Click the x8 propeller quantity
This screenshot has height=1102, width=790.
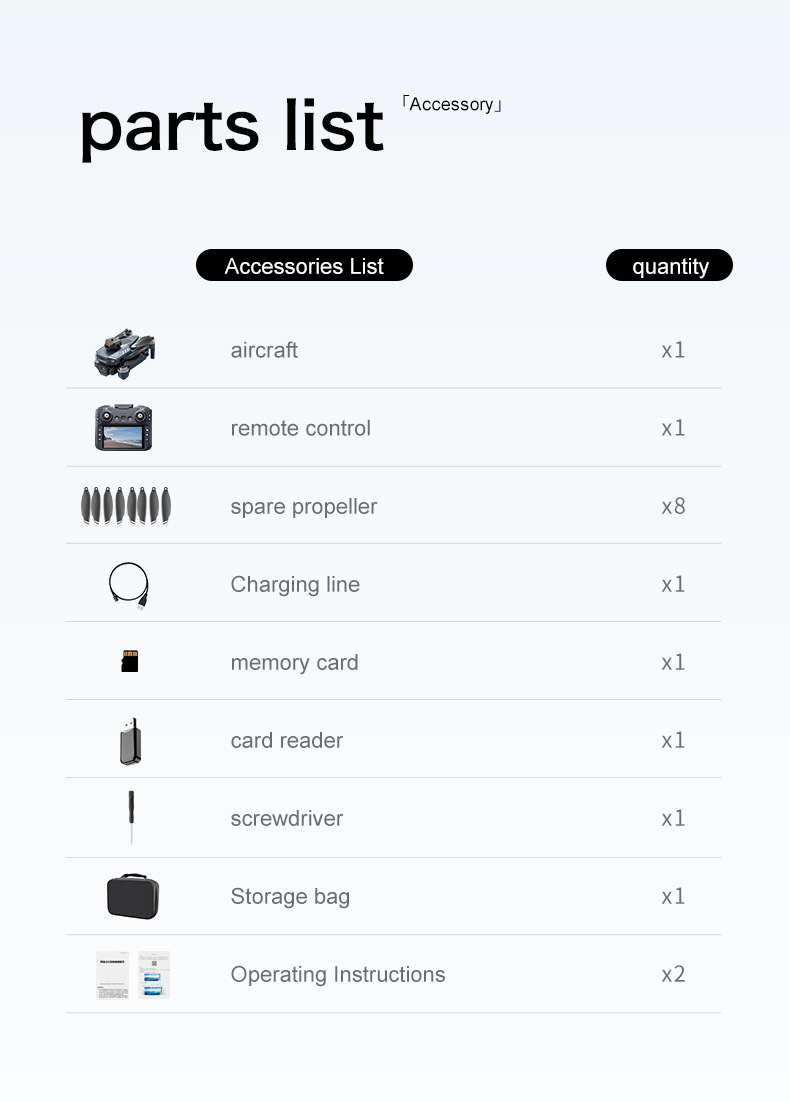point(673,506)
